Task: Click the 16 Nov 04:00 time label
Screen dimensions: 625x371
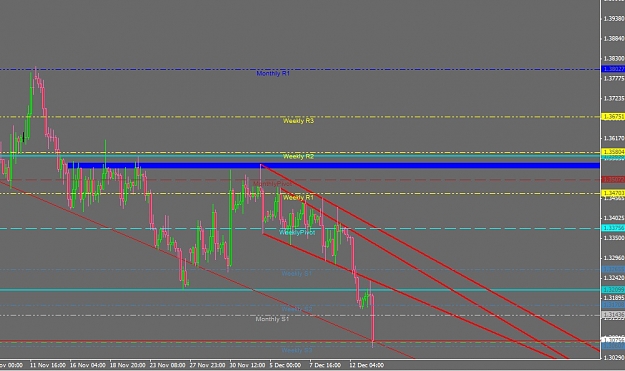Action: [x=88, y=365]
